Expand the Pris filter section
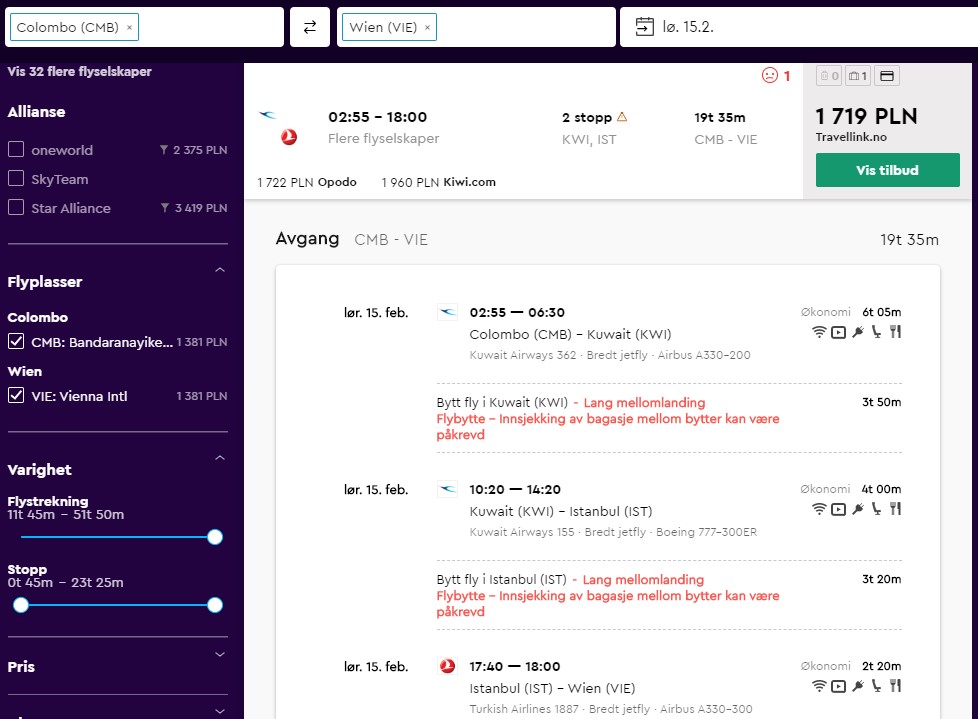Image resolution: width=978 pixels, height=719 pixels. [x=220, y=654]
